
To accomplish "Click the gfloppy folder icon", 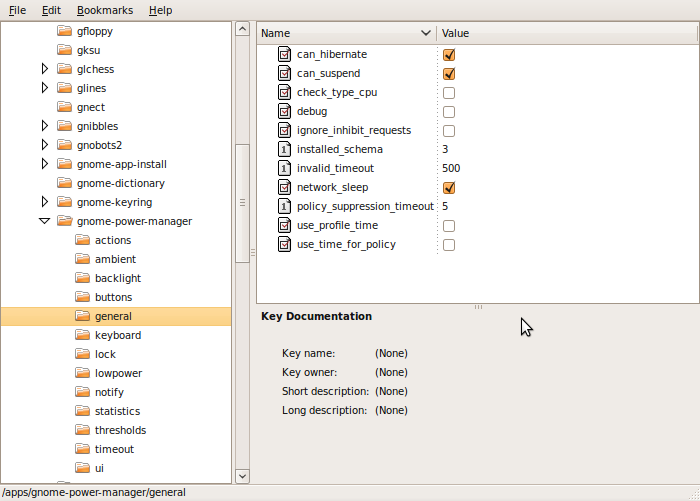I will tap(65, 31).
